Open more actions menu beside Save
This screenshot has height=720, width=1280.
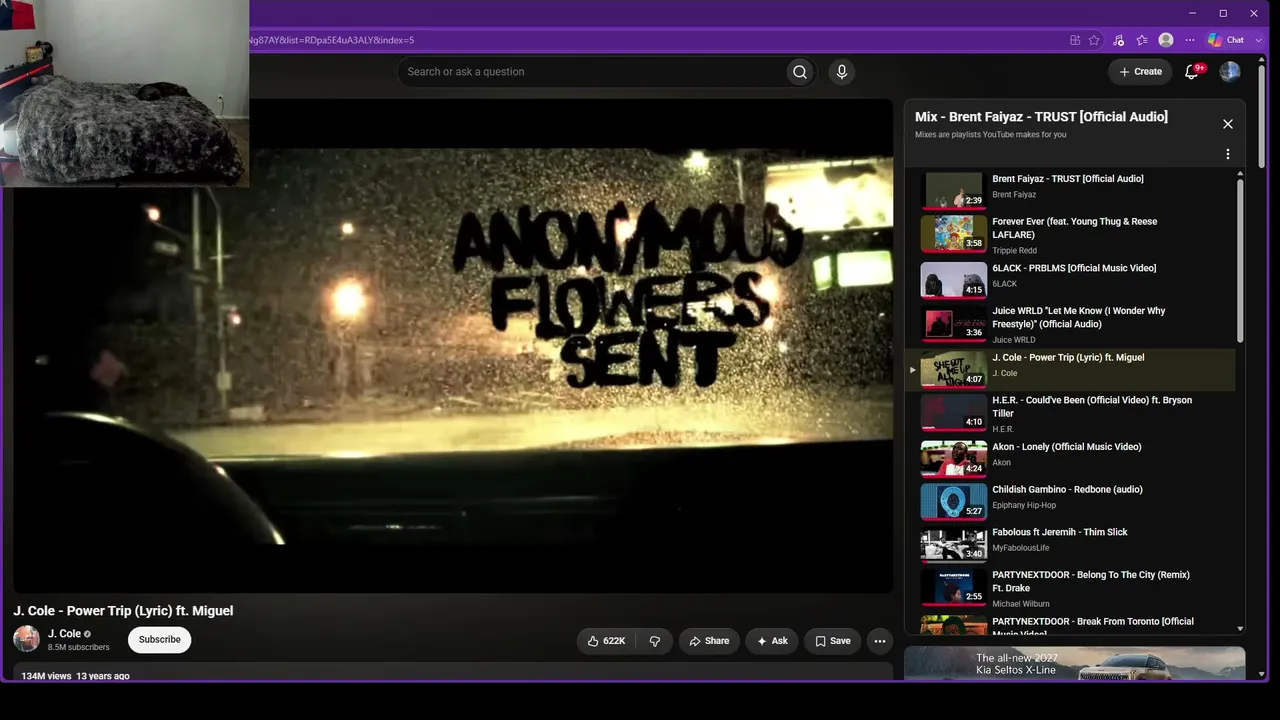click(880, 641)
